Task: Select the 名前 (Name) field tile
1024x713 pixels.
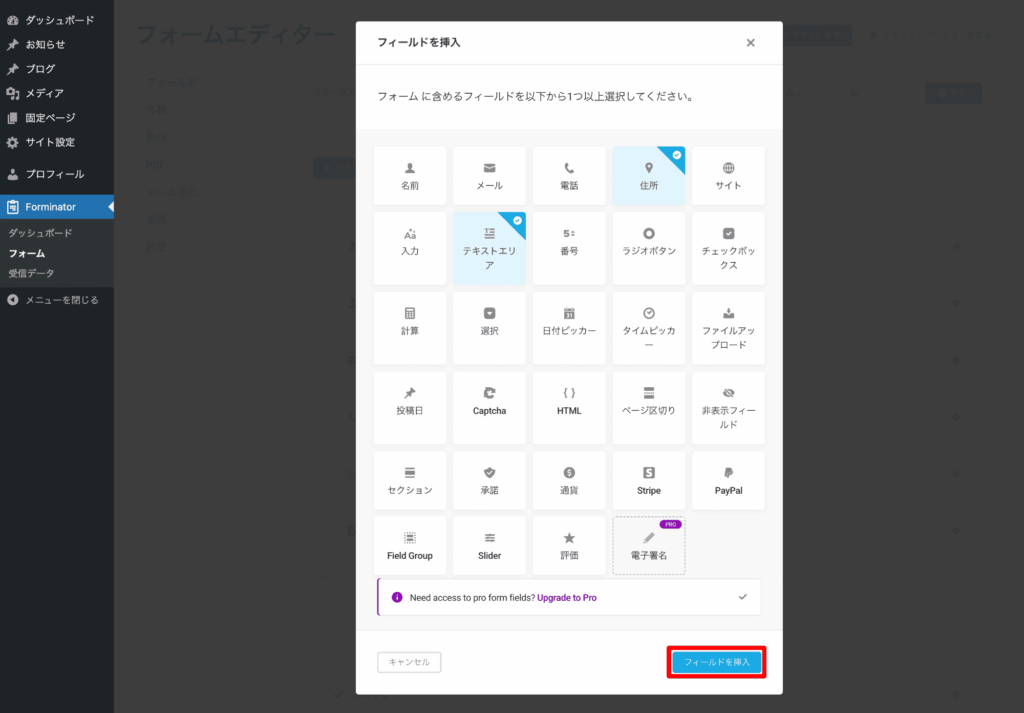Action: click(410, 176)
